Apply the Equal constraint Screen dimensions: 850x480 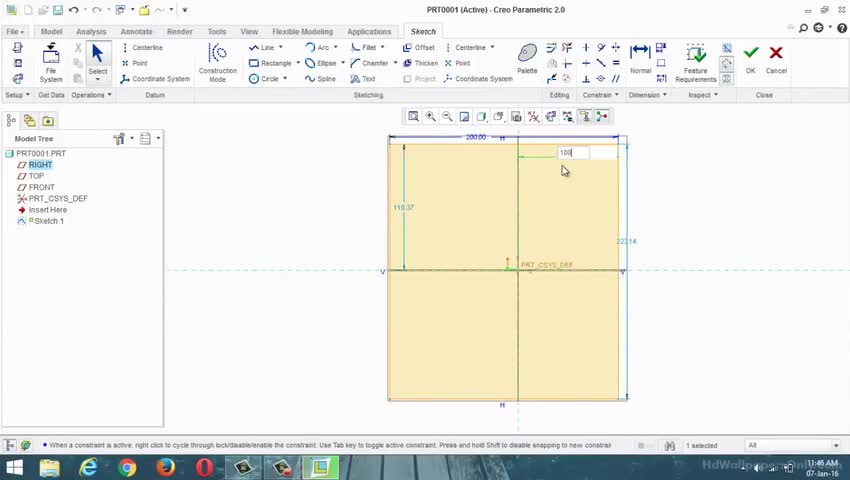616,63
